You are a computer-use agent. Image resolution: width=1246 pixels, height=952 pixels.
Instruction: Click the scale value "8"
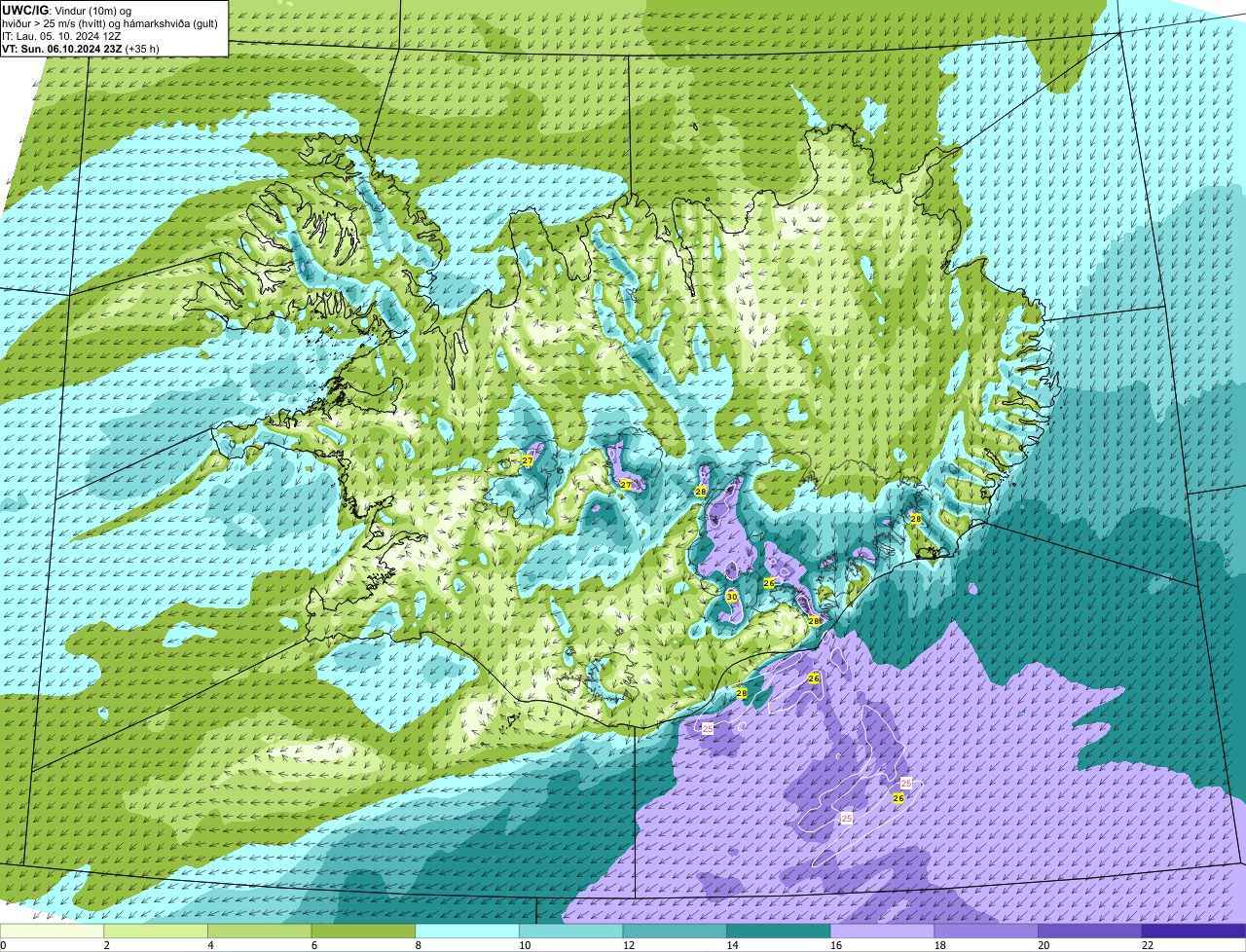click(x=418, y=945)
